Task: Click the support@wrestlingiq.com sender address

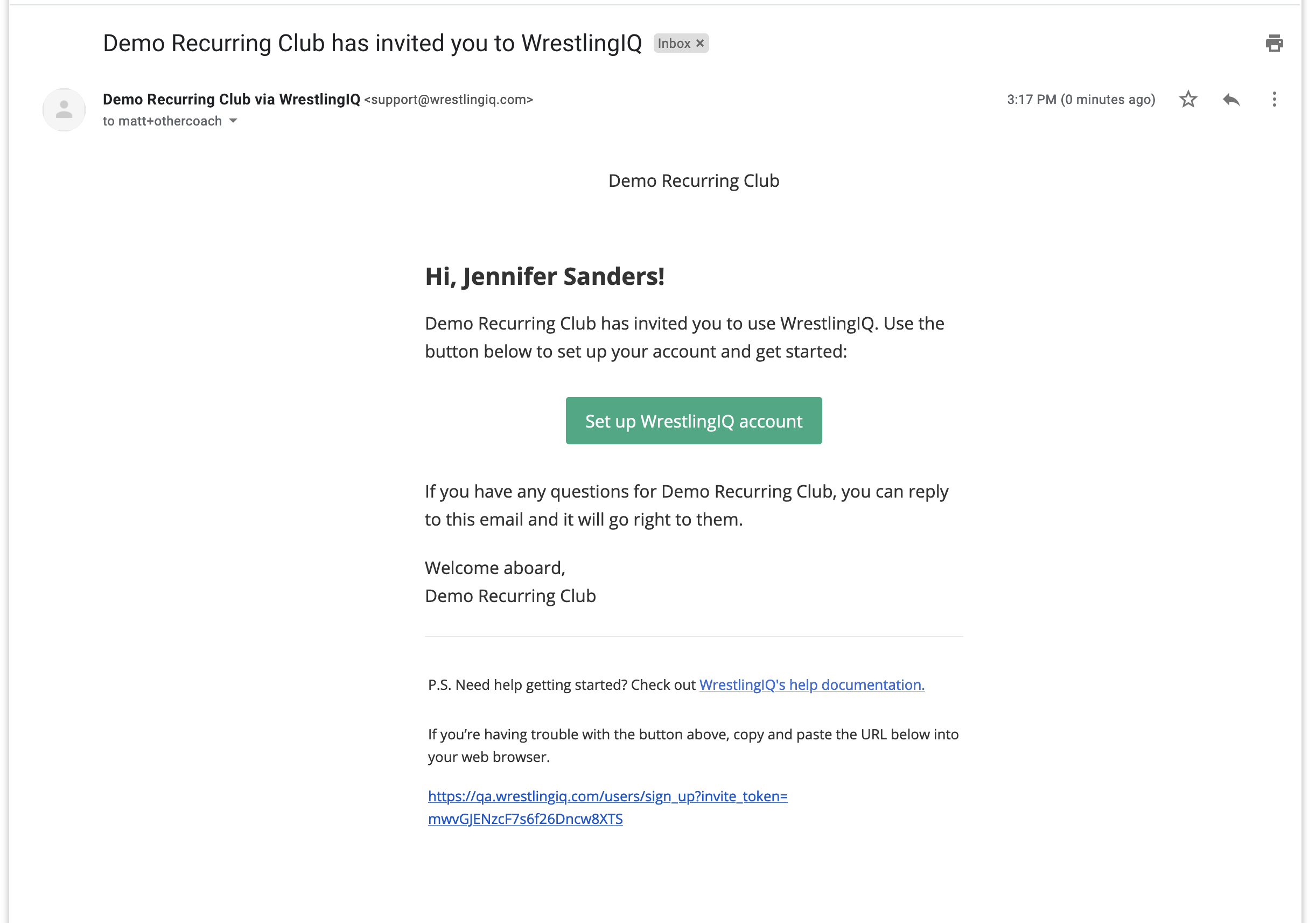Action: coord(449,100)
